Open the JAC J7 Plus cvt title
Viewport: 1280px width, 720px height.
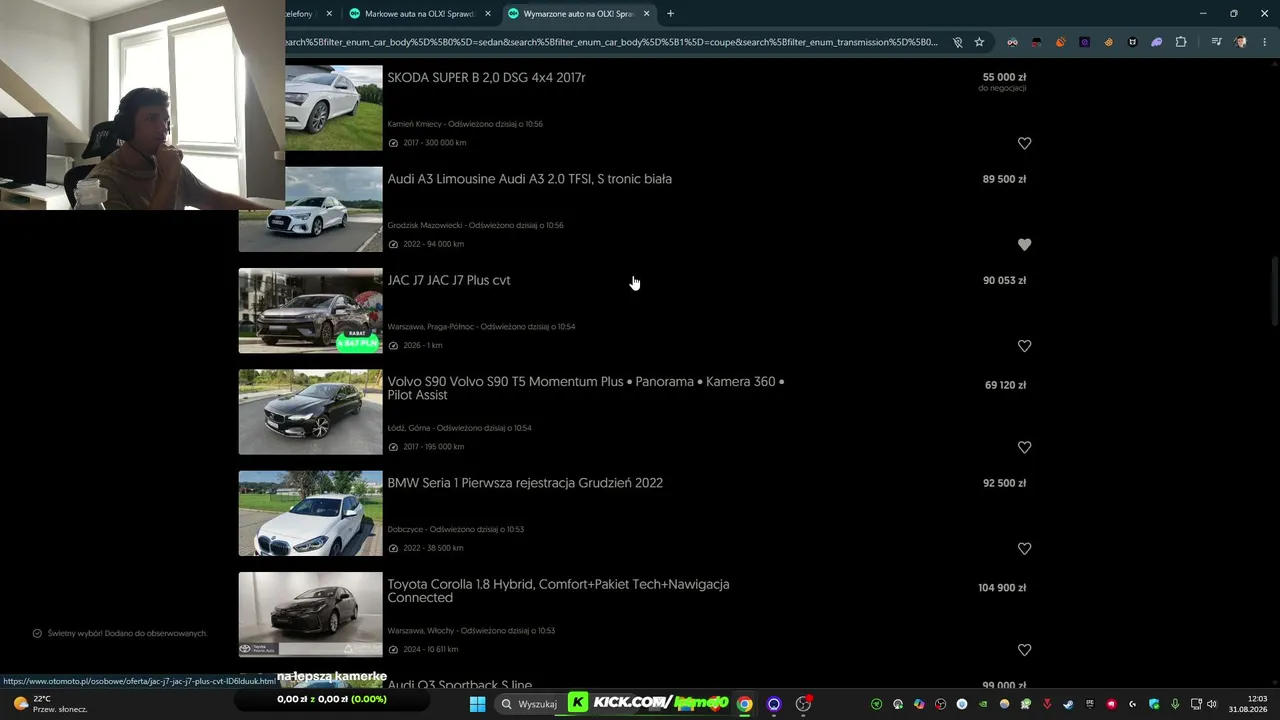click(448, 280)
